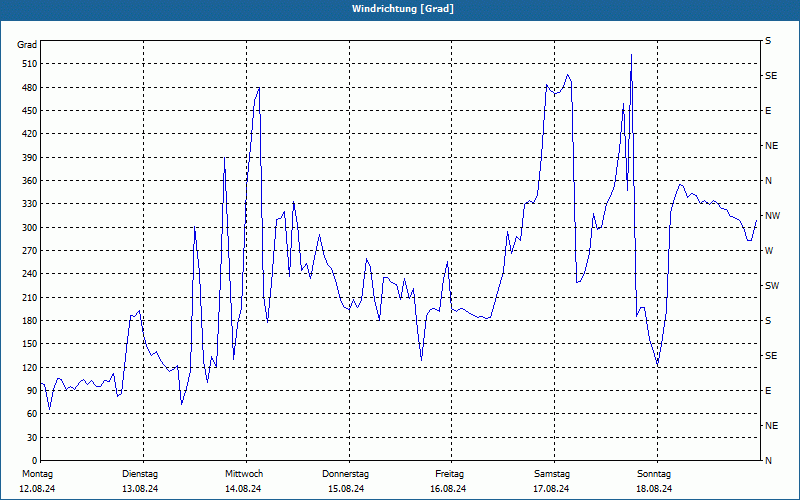Click the "Windrichtung [Grad]" chart title

[403, 9]
